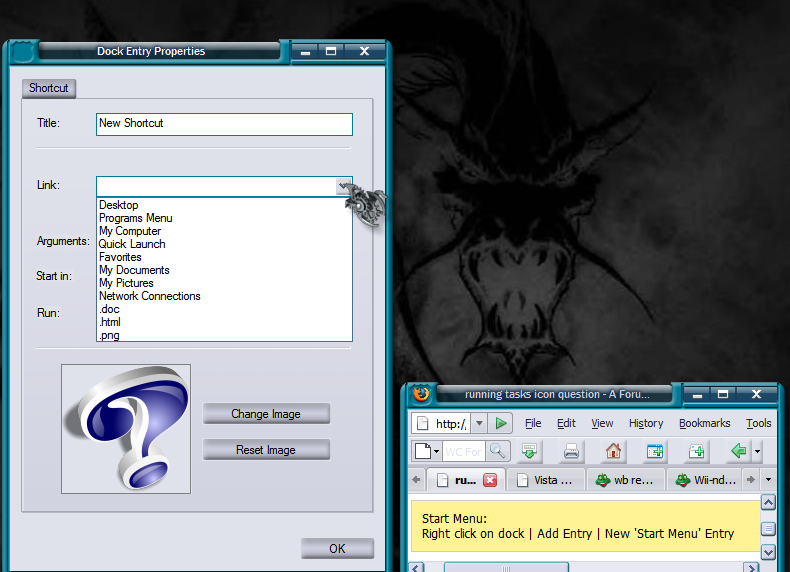
Task: Click the New Window icon in Firefox toolbar
Action: (655, 451)
